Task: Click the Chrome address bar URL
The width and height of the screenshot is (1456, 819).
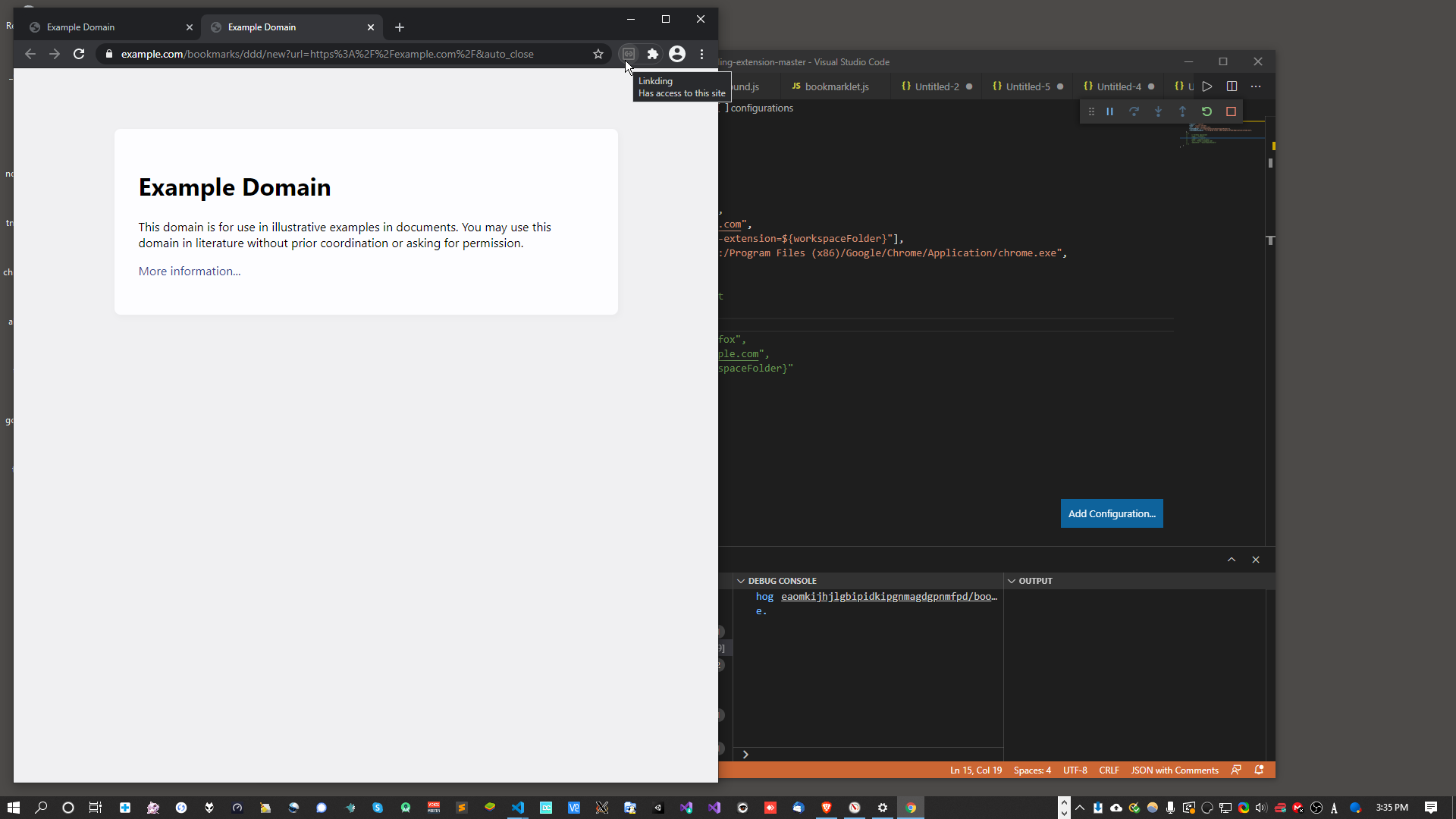Action: click(327, 54)
